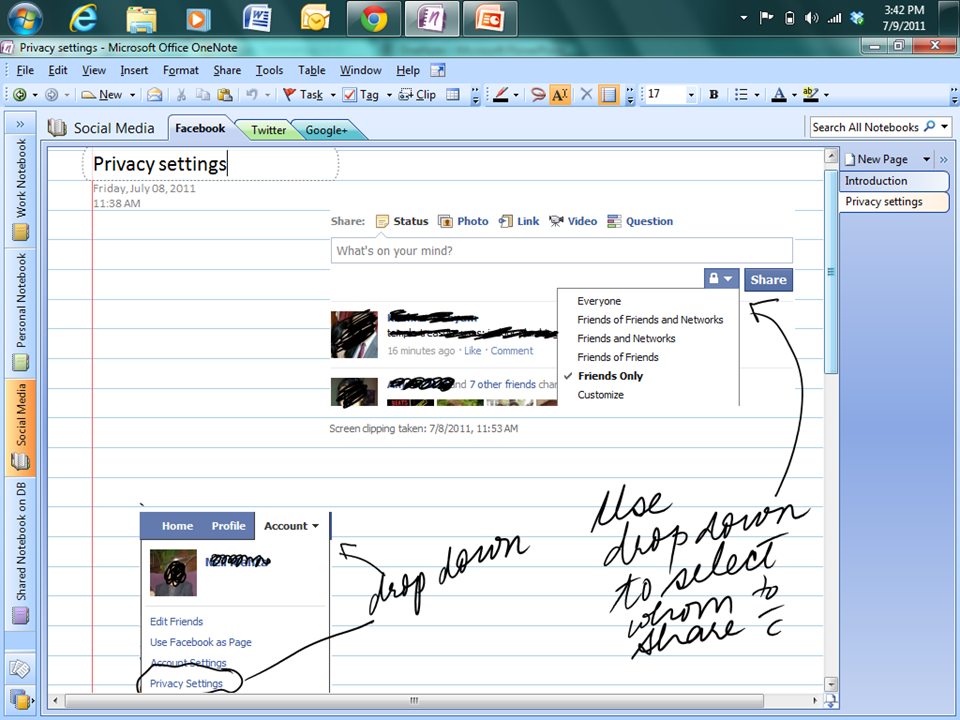Click the vertical scrollbar thumb
The image size is (960, 720).
coord(831,272)
